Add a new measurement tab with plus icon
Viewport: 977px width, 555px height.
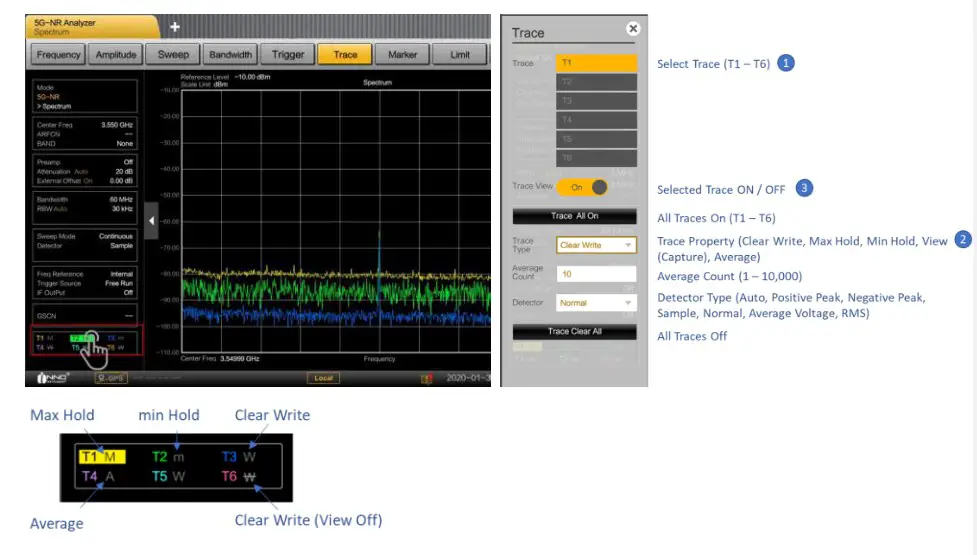(174, 27)
